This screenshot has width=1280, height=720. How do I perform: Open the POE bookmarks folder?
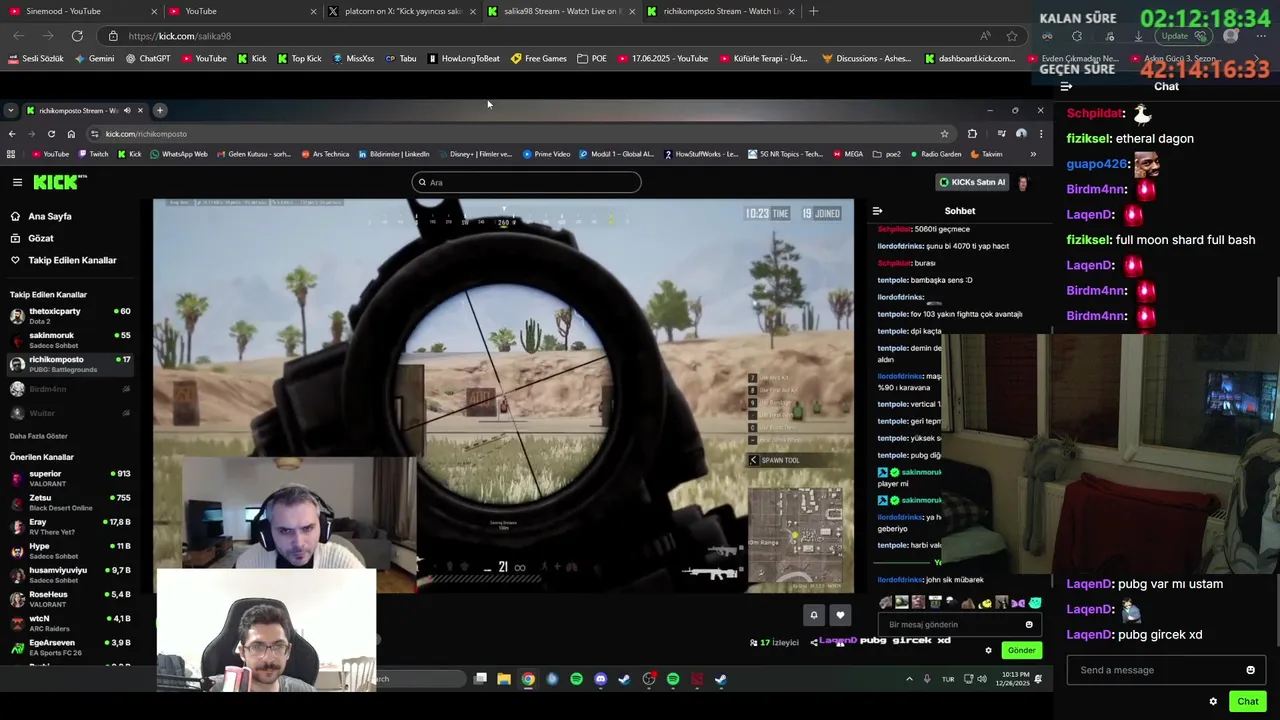(x=592, y=59)
